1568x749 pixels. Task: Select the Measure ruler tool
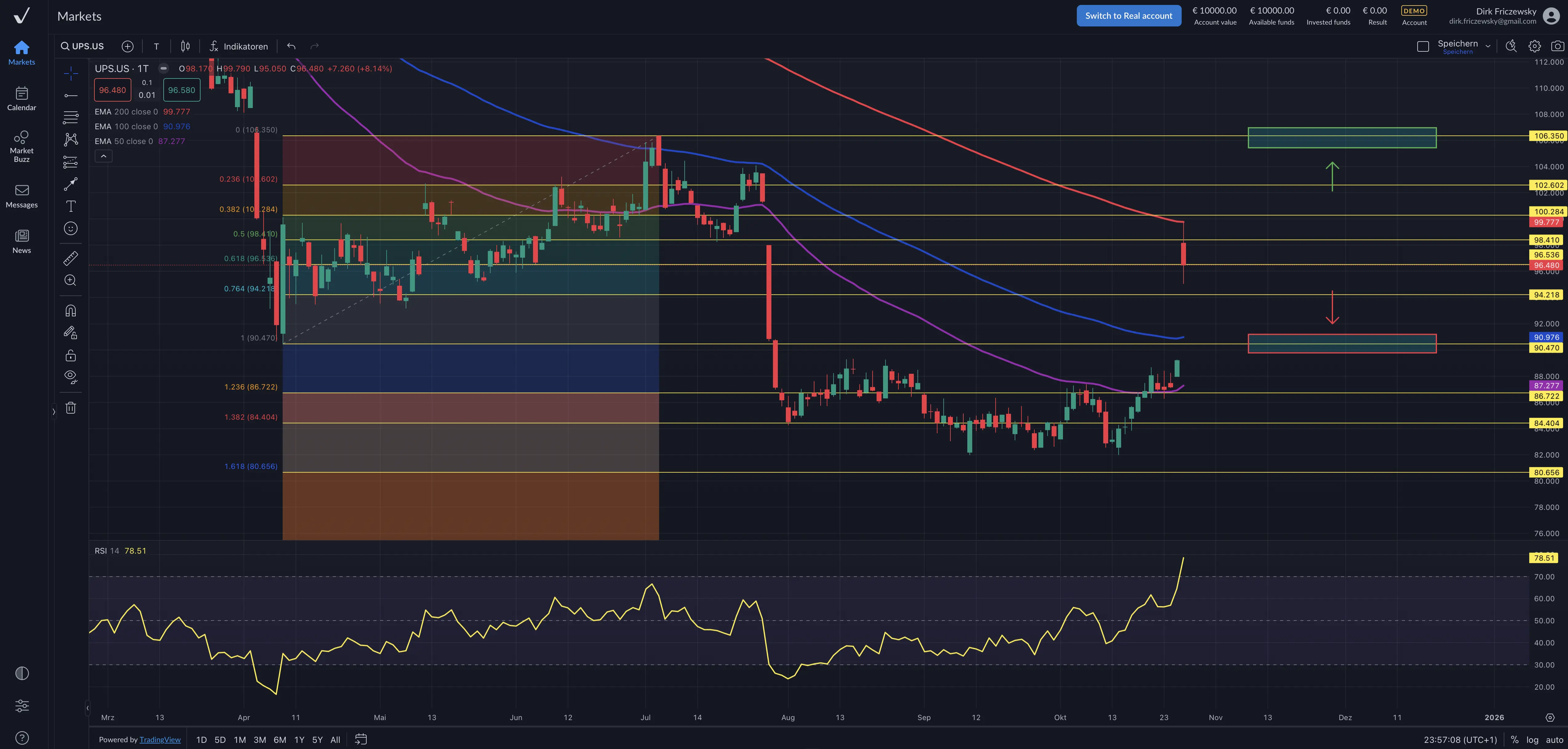tap(71, 258)
